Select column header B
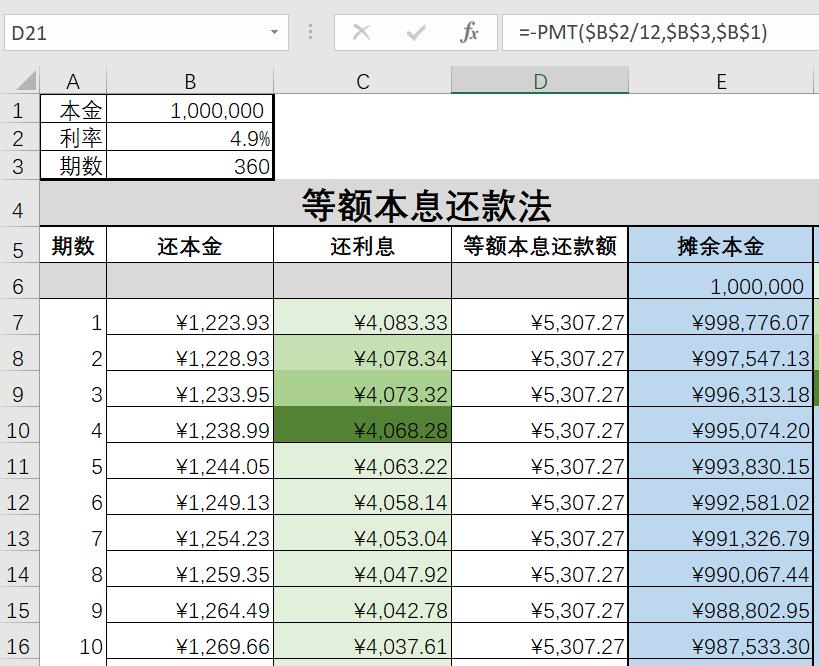Screen dimensions: 819x666 [x=190, y=80]
